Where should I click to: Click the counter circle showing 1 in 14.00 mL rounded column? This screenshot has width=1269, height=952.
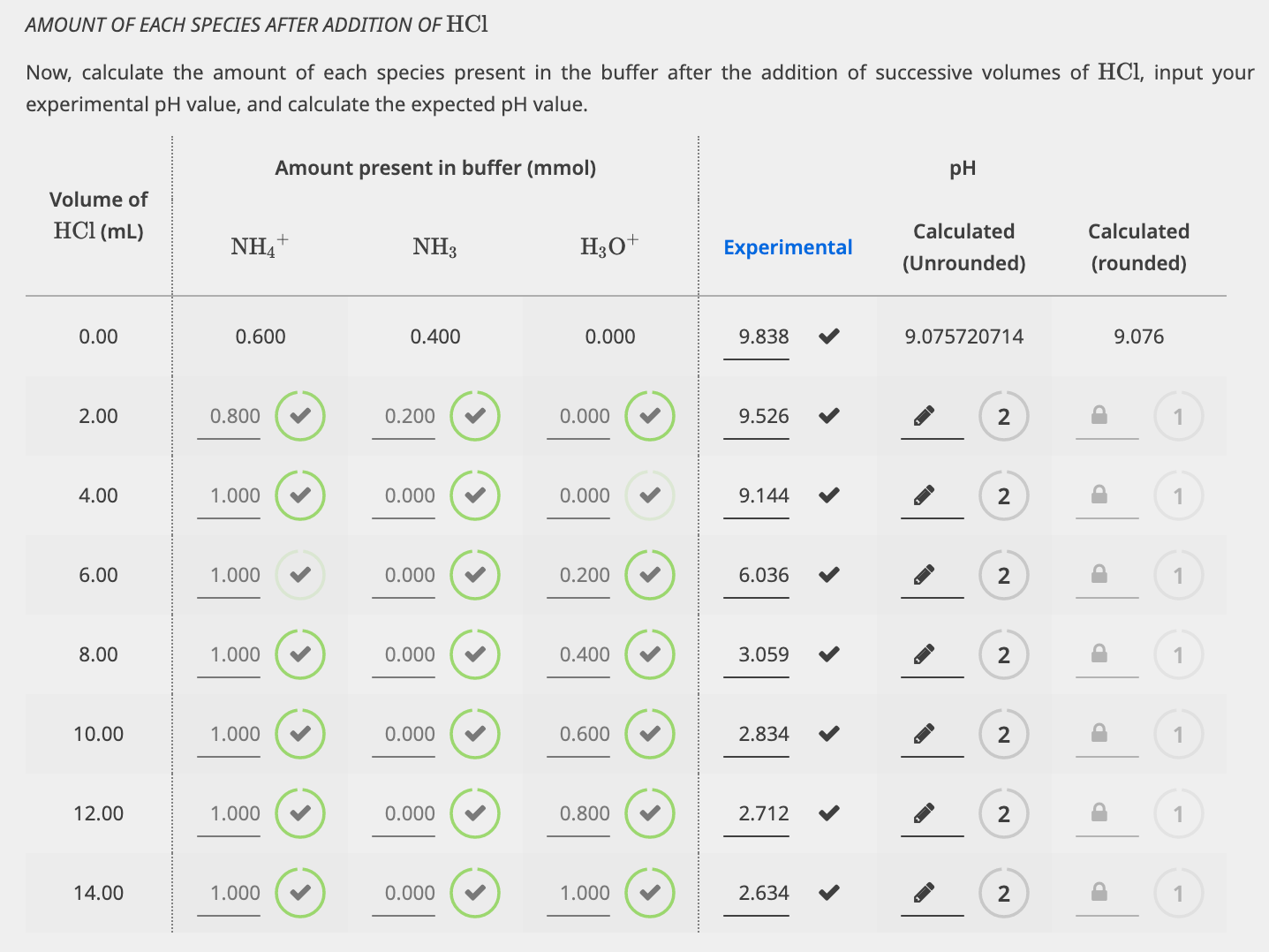pos(1178,892)
